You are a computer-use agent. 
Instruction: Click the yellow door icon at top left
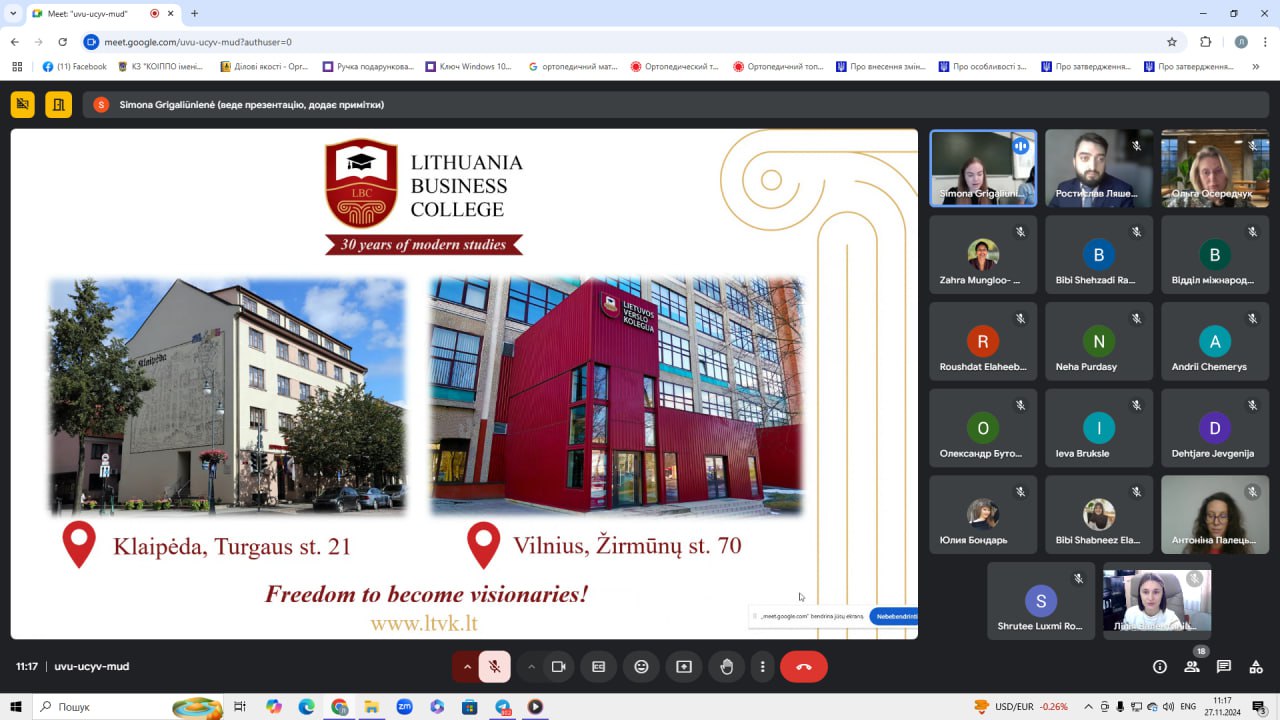tap(58, 104)
